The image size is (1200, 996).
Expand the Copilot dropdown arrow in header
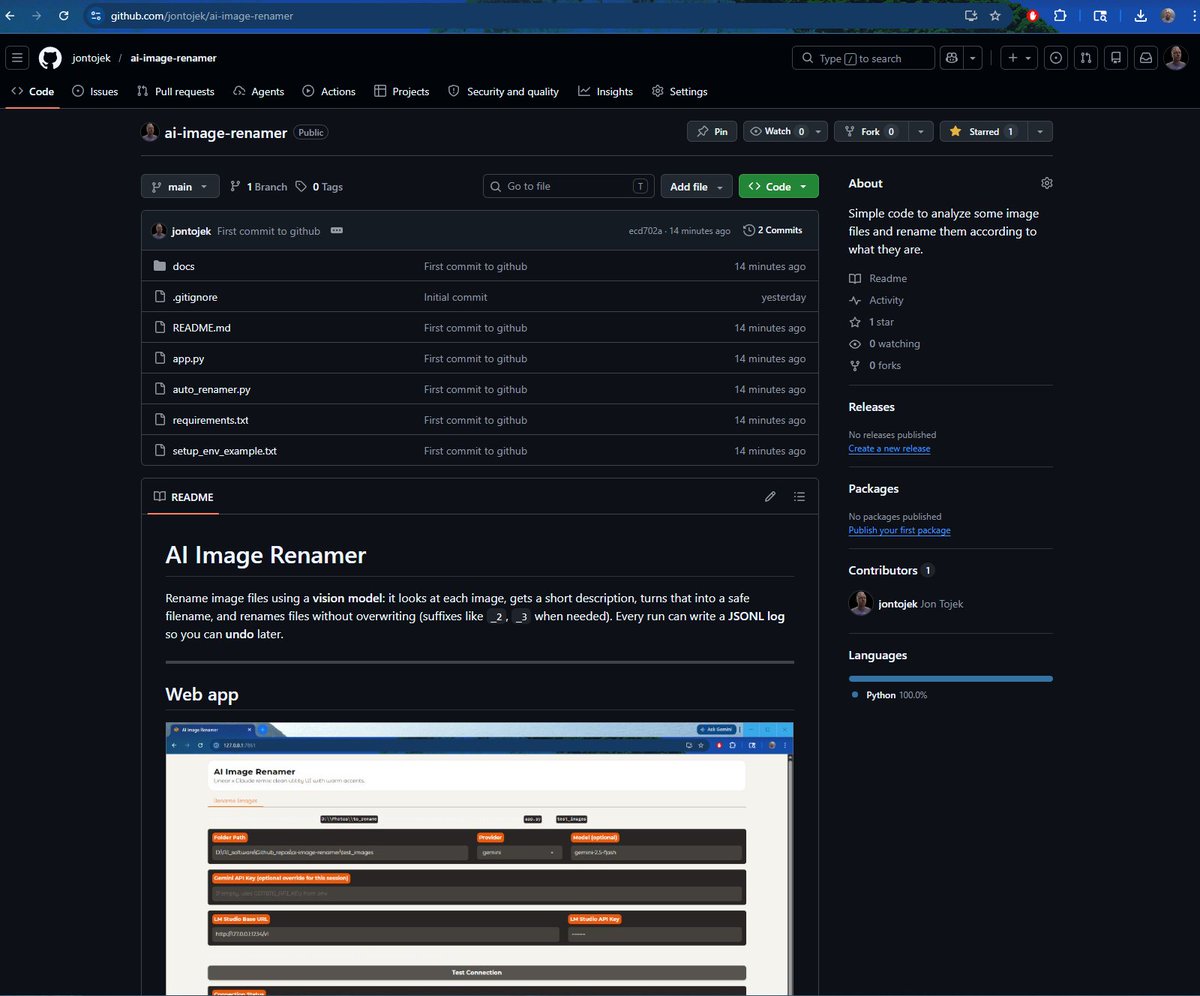tap(973, 58)
